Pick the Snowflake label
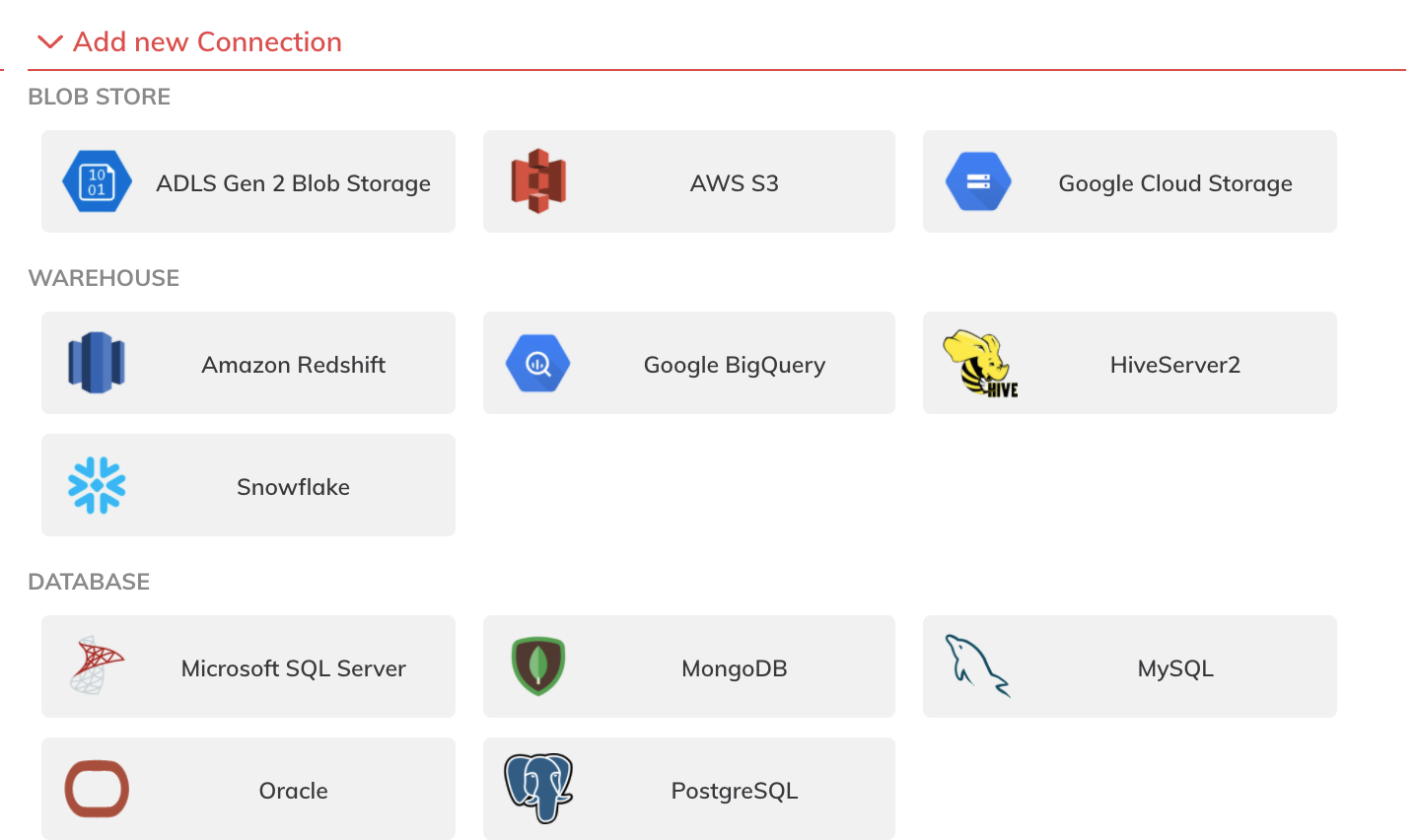1416x840 pixels. (293, 487)
